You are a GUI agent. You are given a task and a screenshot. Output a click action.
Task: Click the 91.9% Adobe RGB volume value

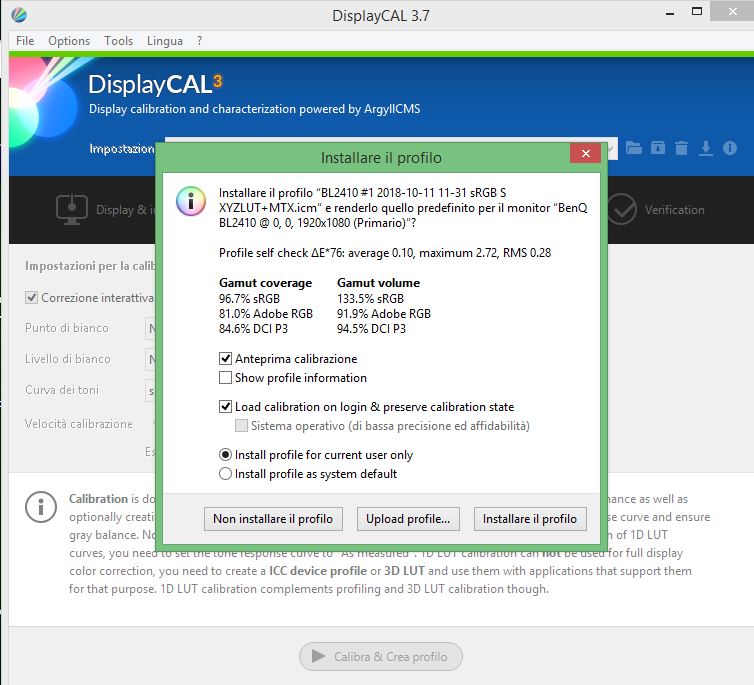pyautogui.click(x=384, y=314)
